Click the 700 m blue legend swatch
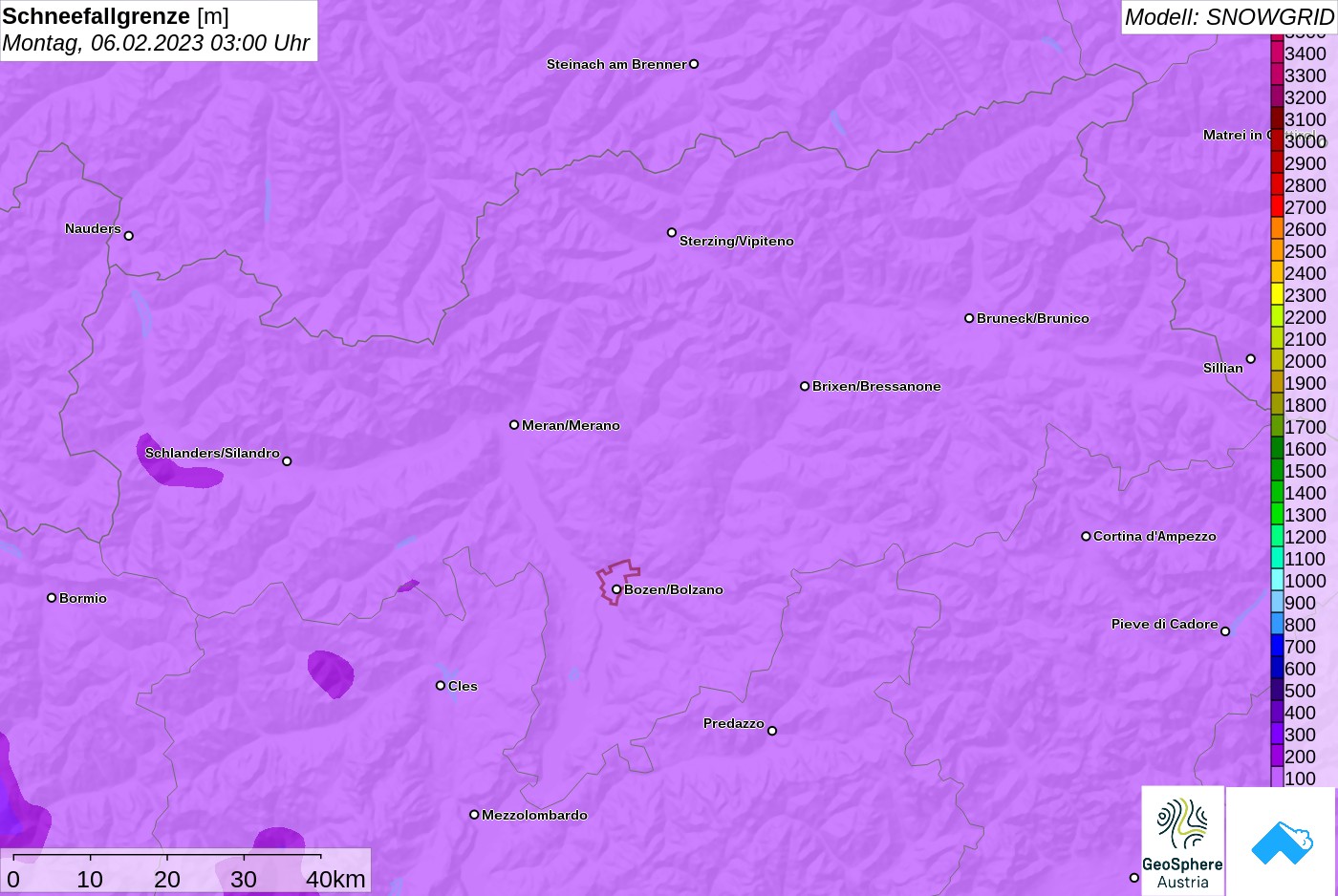The height and width of the screenshot is (896, 1338). 1277,645
